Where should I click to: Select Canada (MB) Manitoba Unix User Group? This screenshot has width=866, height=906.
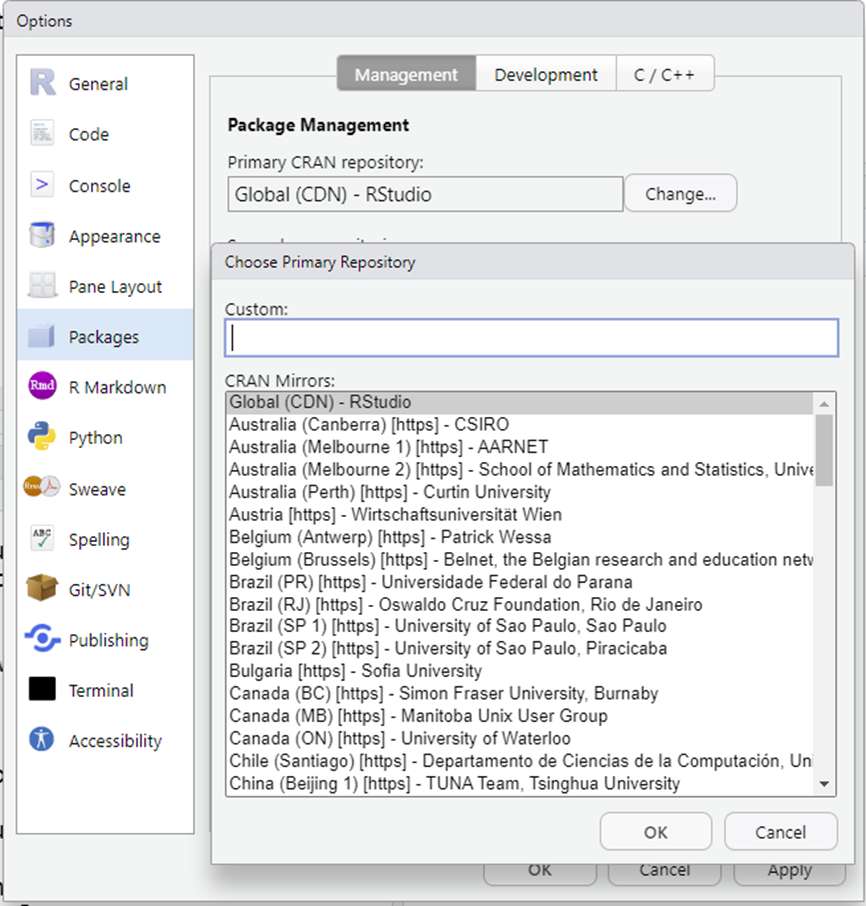pyautogui.click(x=519, y=716)
